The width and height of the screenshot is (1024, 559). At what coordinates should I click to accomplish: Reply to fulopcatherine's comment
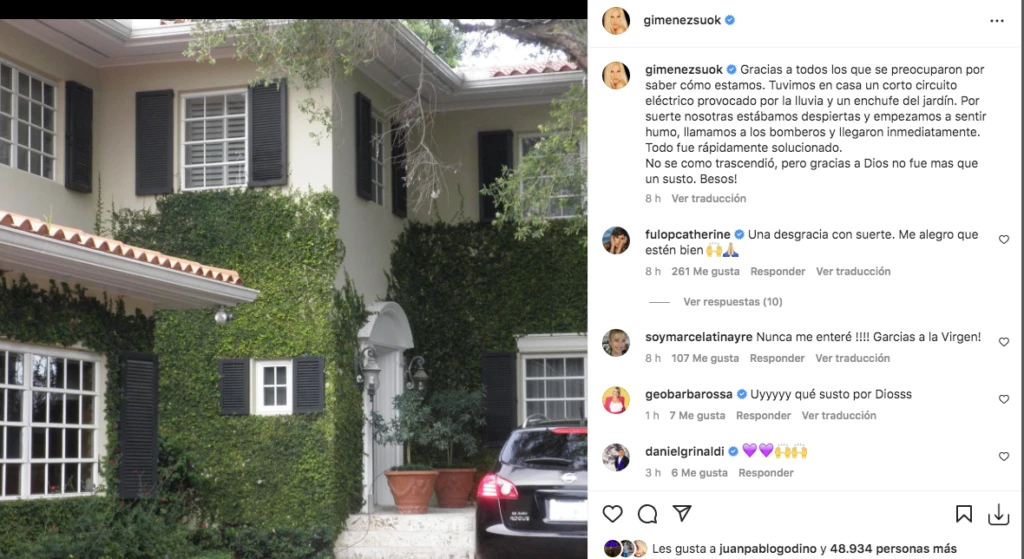tap(777, 272)
